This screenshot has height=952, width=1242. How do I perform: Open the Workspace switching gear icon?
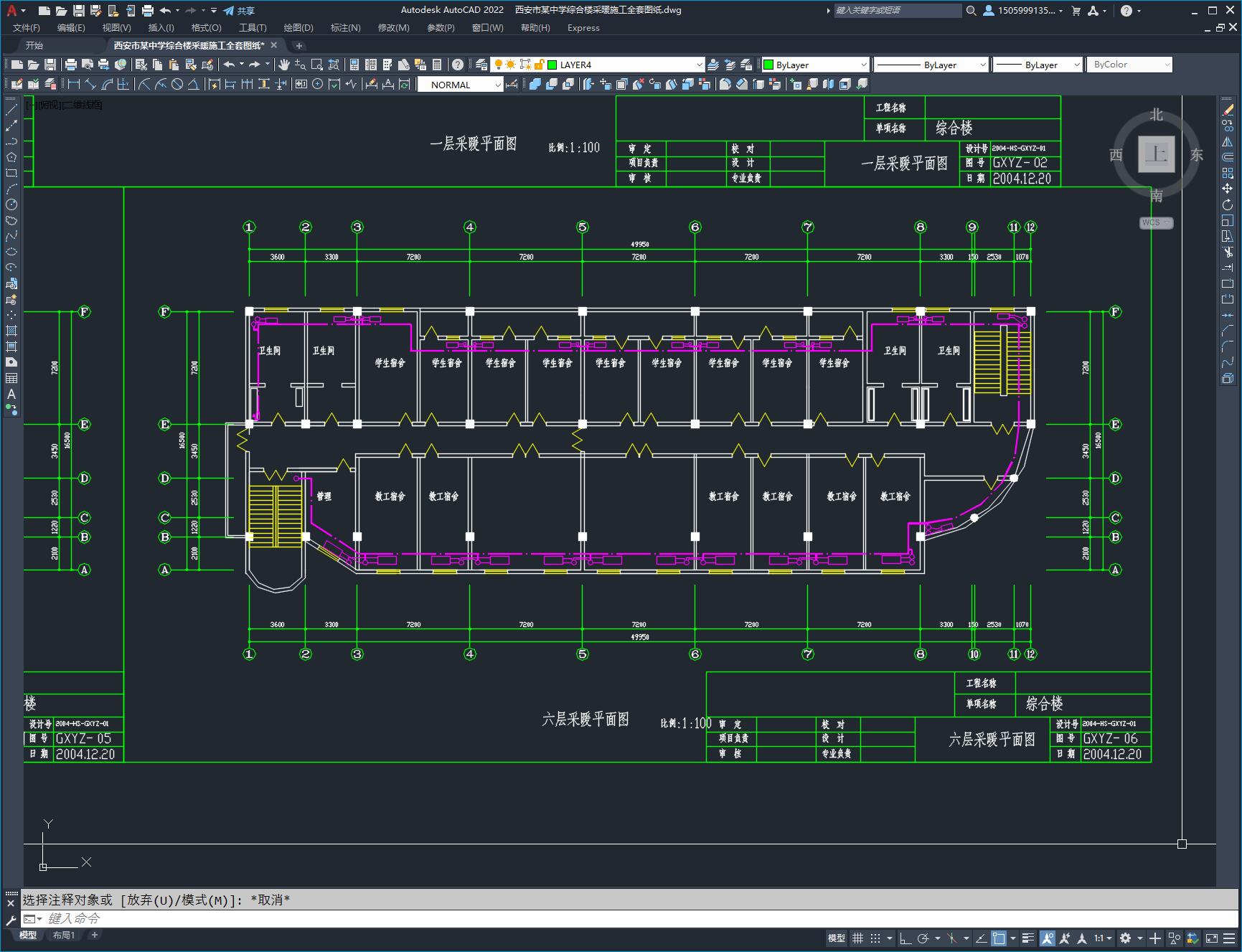point(1125,938)
